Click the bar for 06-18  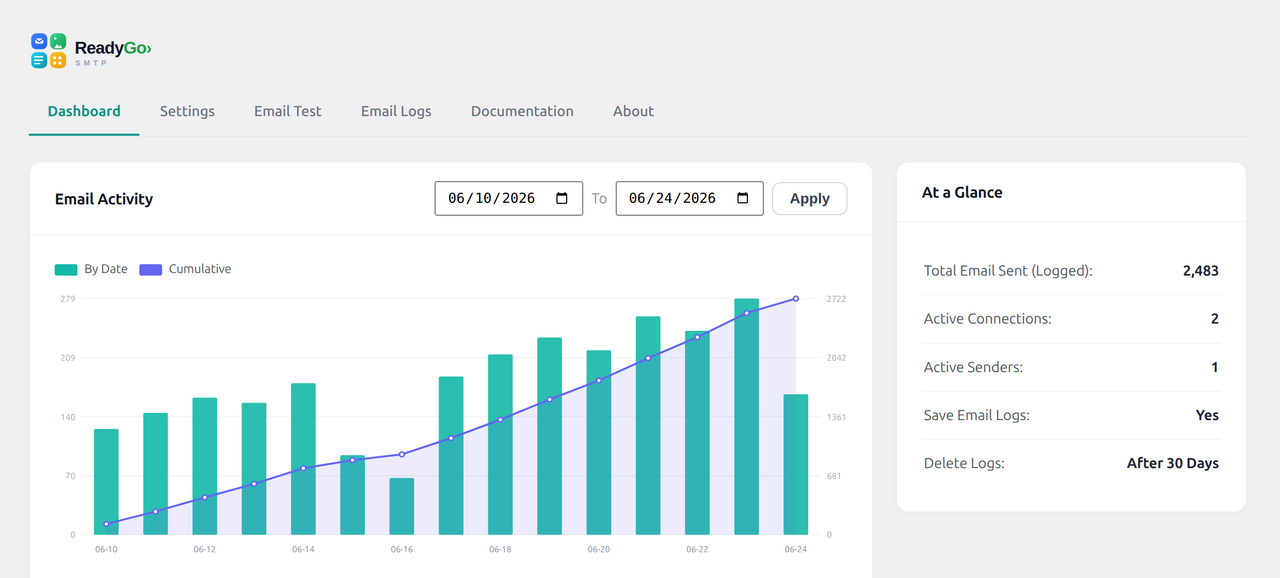(500, 444)
